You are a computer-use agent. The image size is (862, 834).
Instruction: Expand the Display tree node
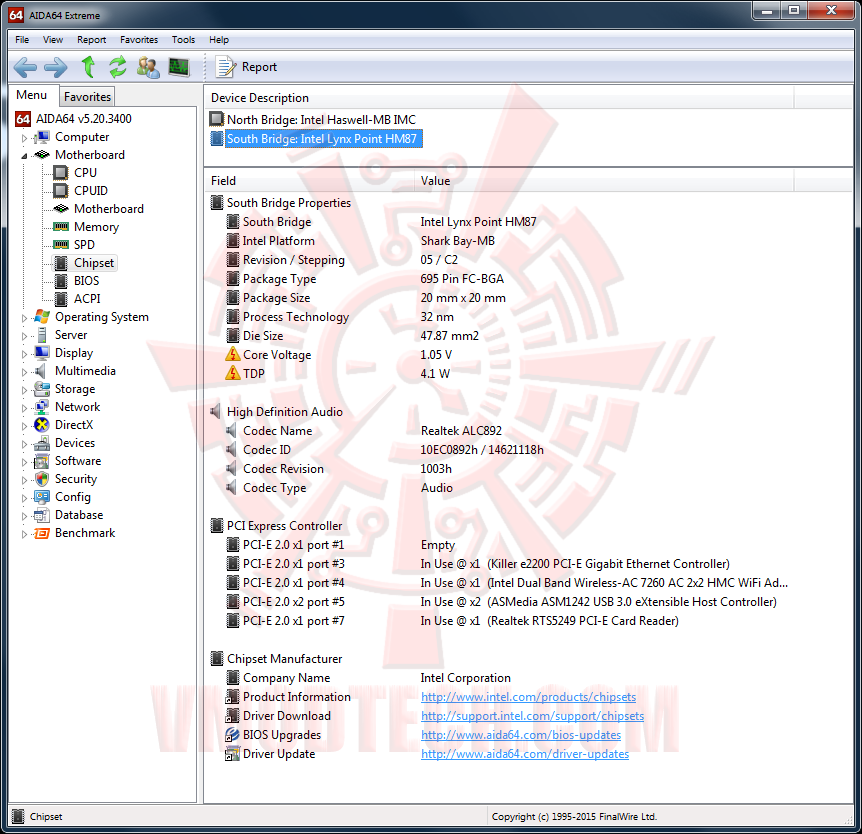click(24, 354)
